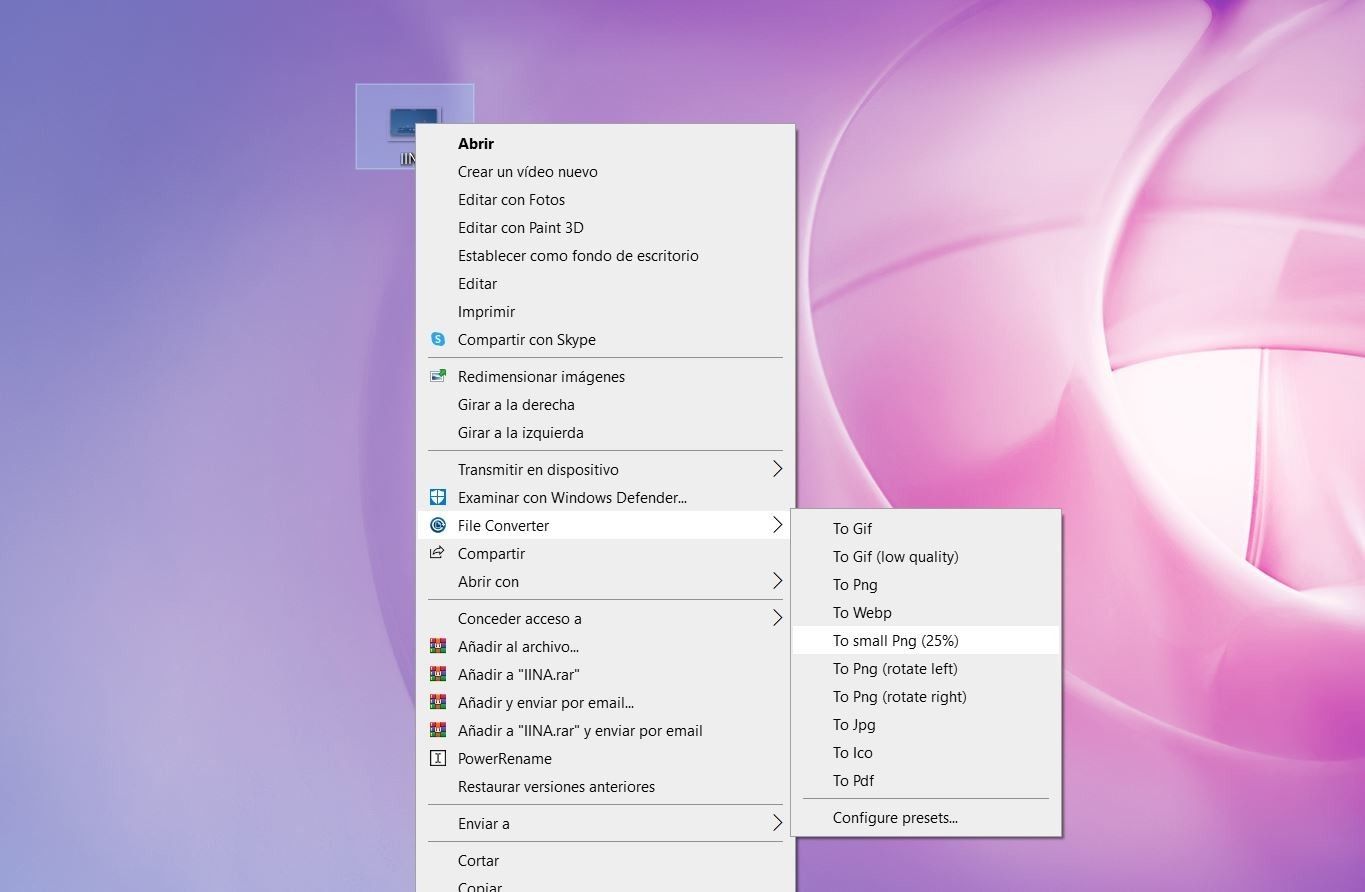The image size is (1365, 892).
Task: Expand the Abrir con submenu arrow
Action: 777,582
